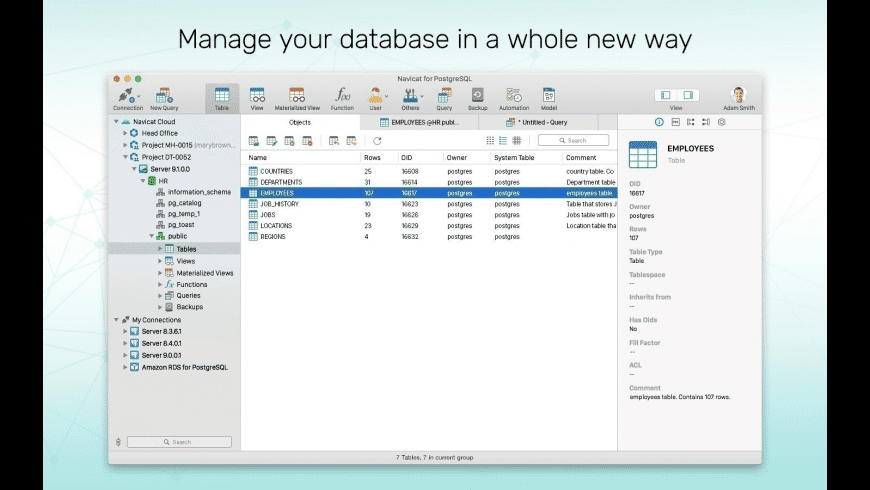Click the fifth table icon, left of the refresh icon
The height and width of the screenshot is (490, 870).
coord(333,141)
